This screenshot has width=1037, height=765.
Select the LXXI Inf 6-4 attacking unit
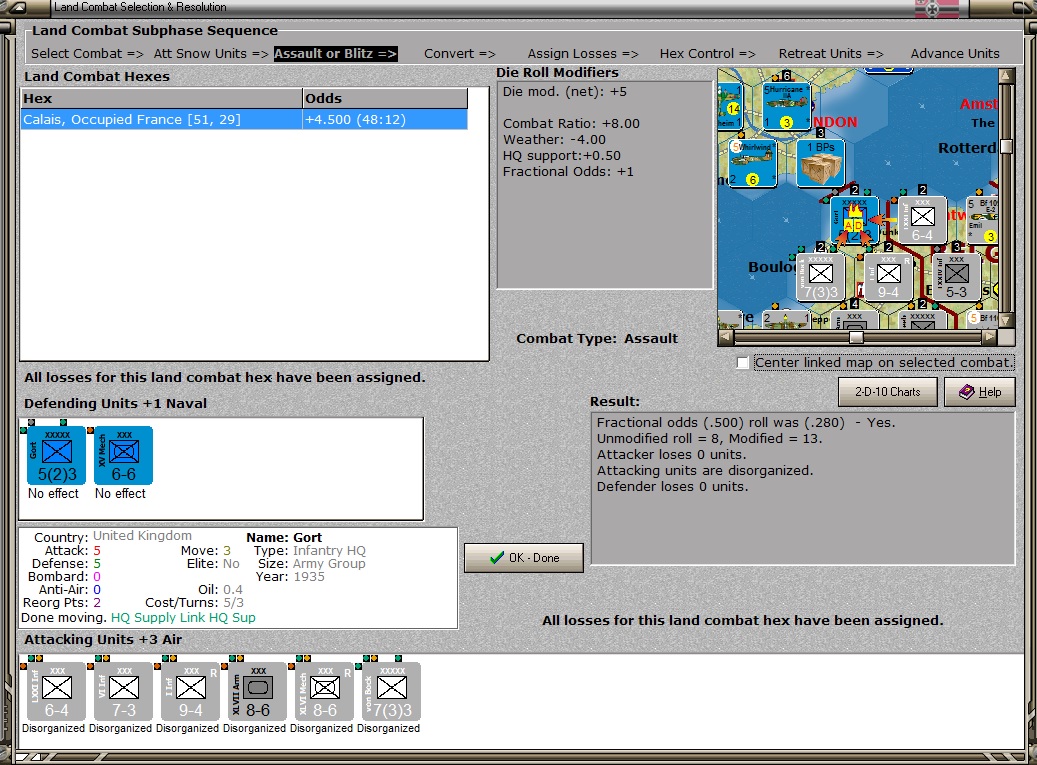pos(56,691)
